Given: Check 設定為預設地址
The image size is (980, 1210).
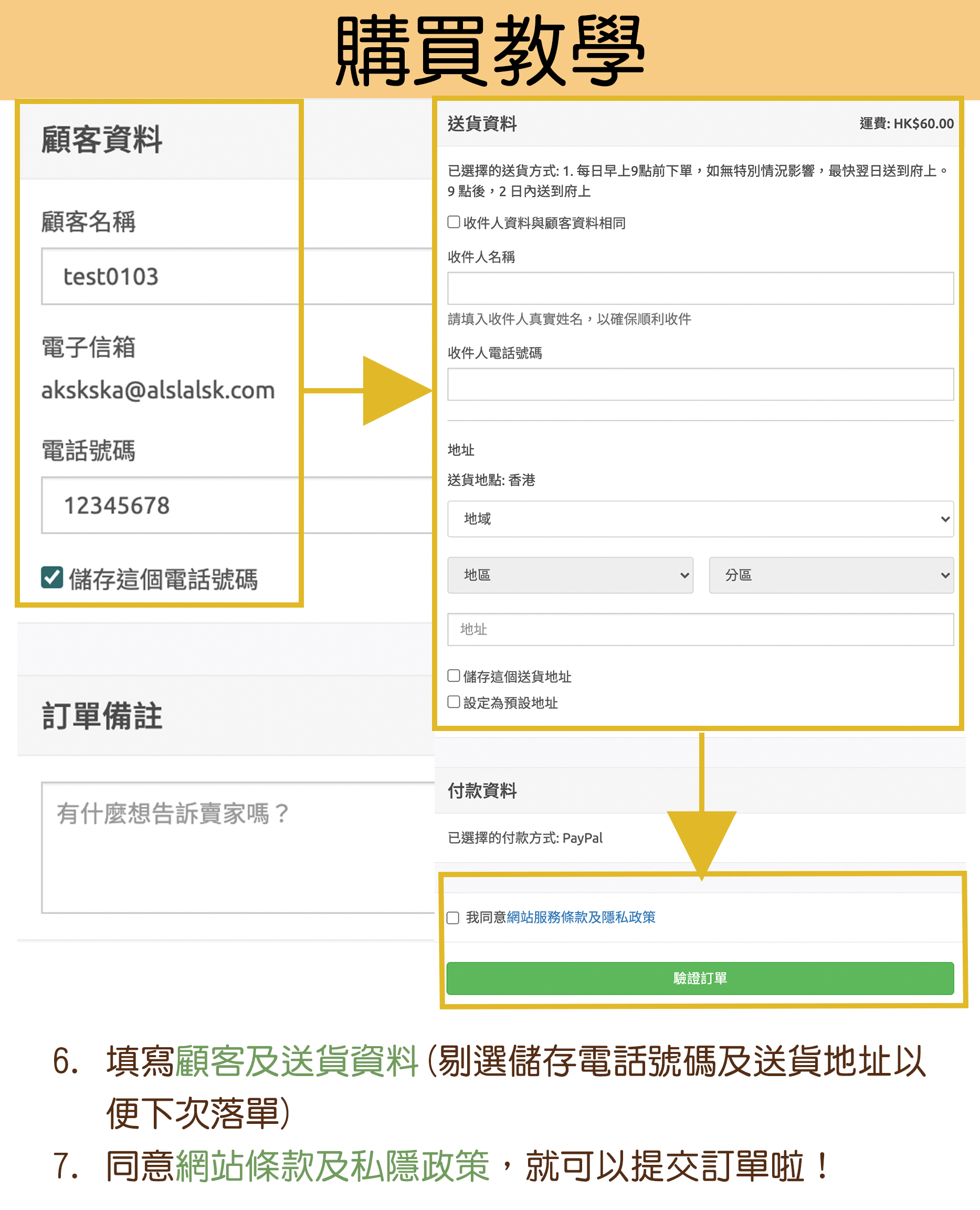Looking at the screenshot, I should coord(454,702).
